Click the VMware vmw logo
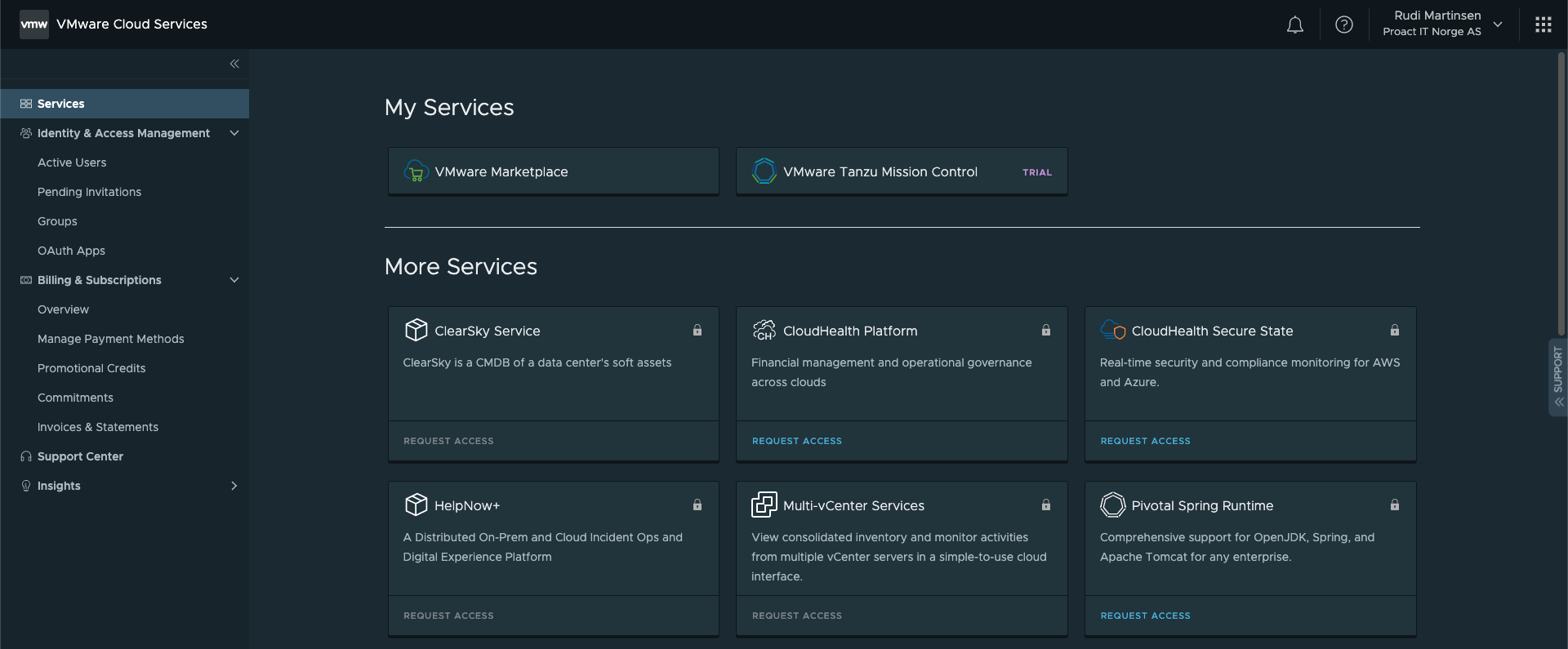1568x649 pixels. (34, 24)
